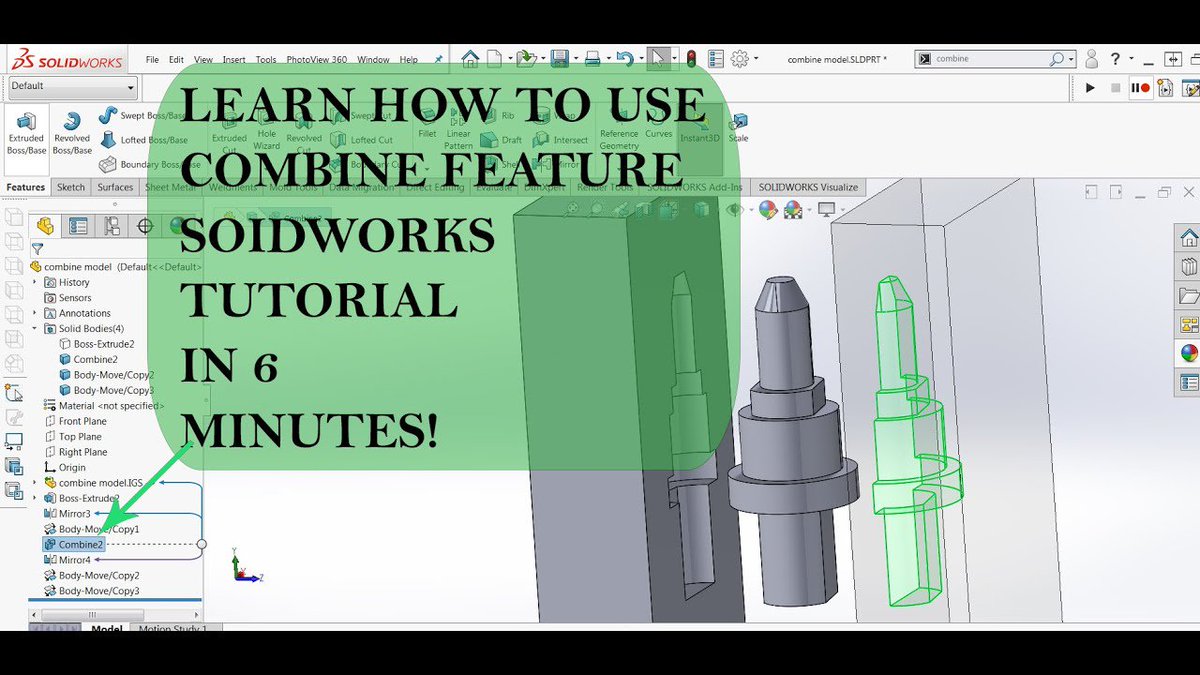Click the Home icon in top toolbar
This screenshot has width=1200, height=675.
[x=470, y=59]
